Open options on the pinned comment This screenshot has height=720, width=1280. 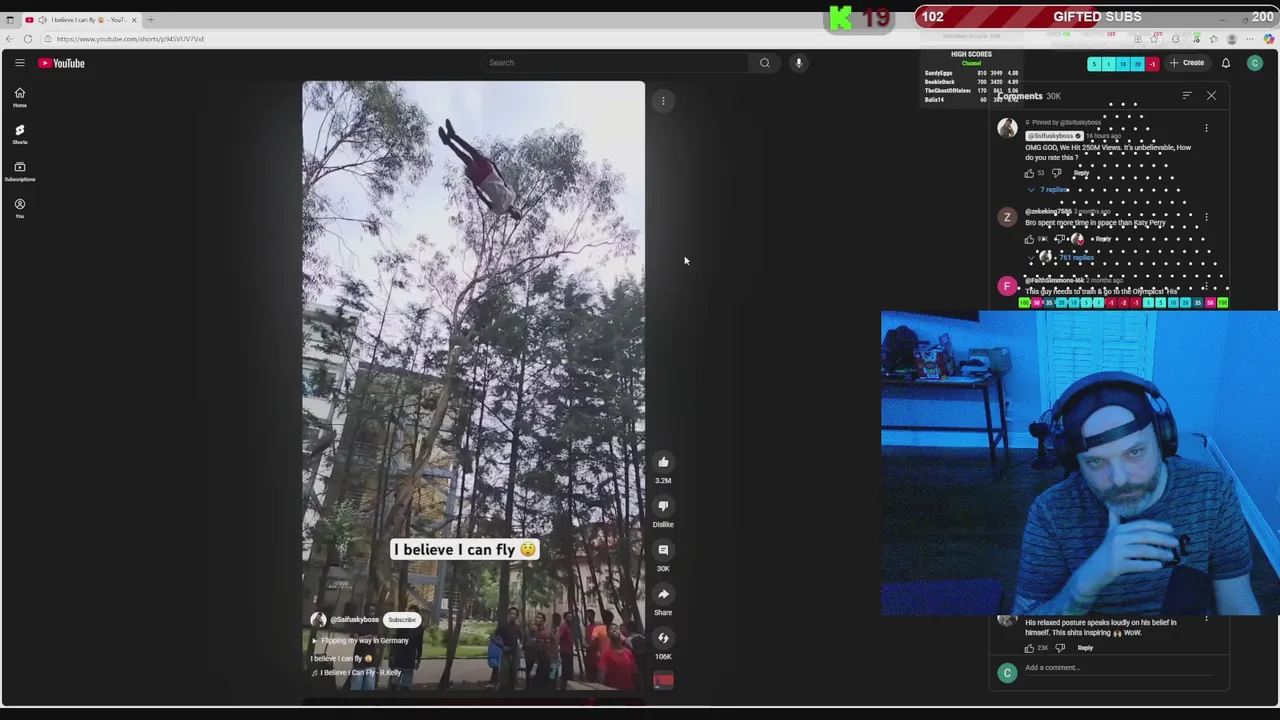coord(1206,128)
